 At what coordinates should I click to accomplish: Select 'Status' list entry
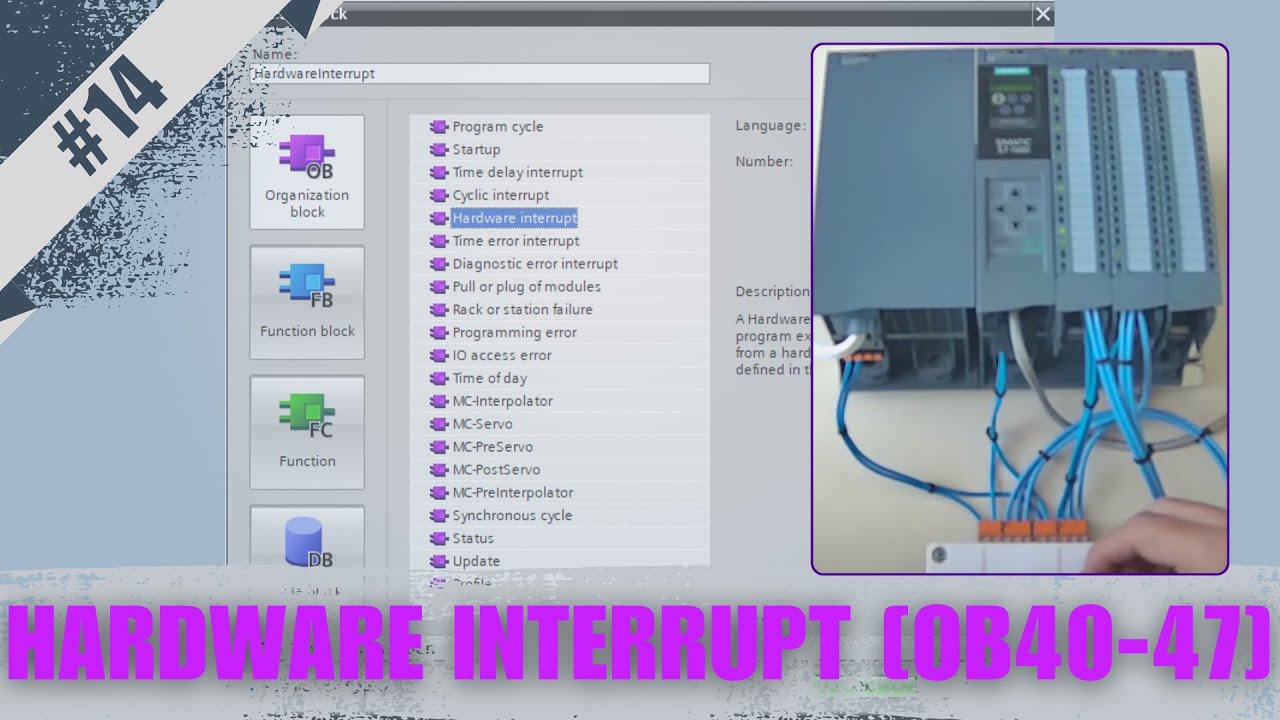coord(473,539)
